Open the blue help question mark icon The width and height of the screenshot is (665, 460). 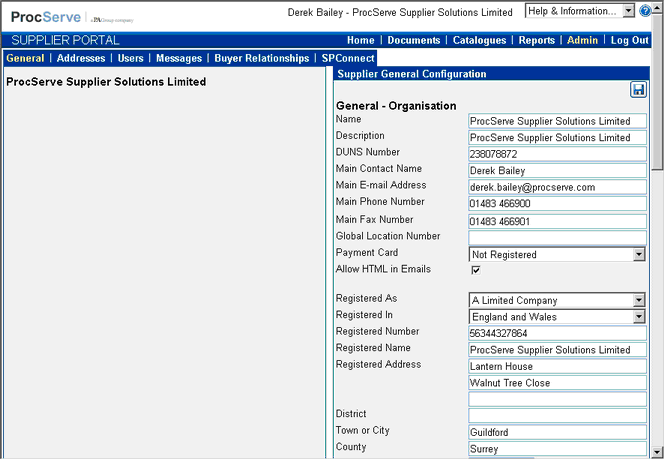[x=645, y=11]
